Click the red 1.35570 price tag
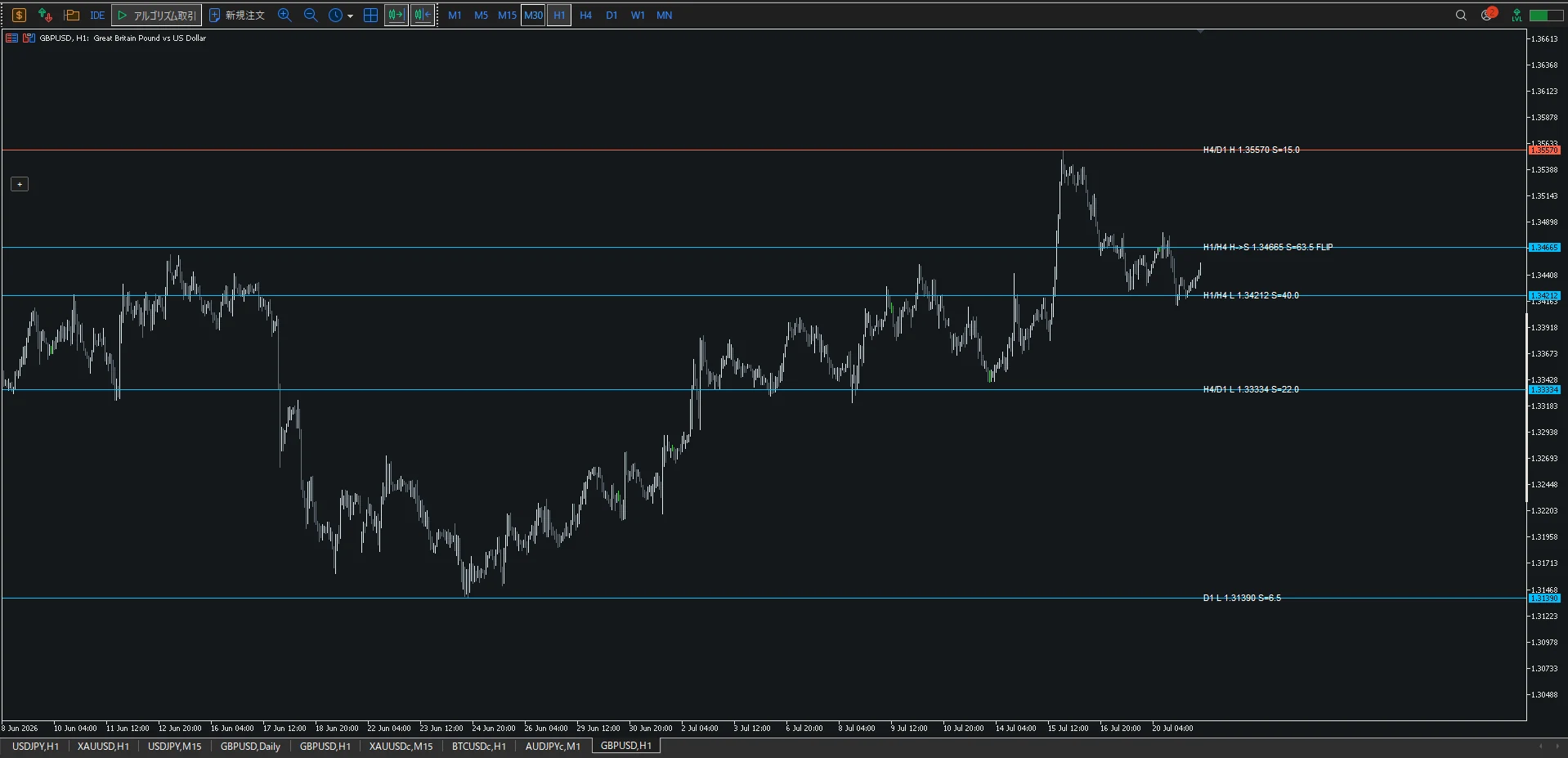This screenshot has height=758, width=1568. pos(1544,150)
